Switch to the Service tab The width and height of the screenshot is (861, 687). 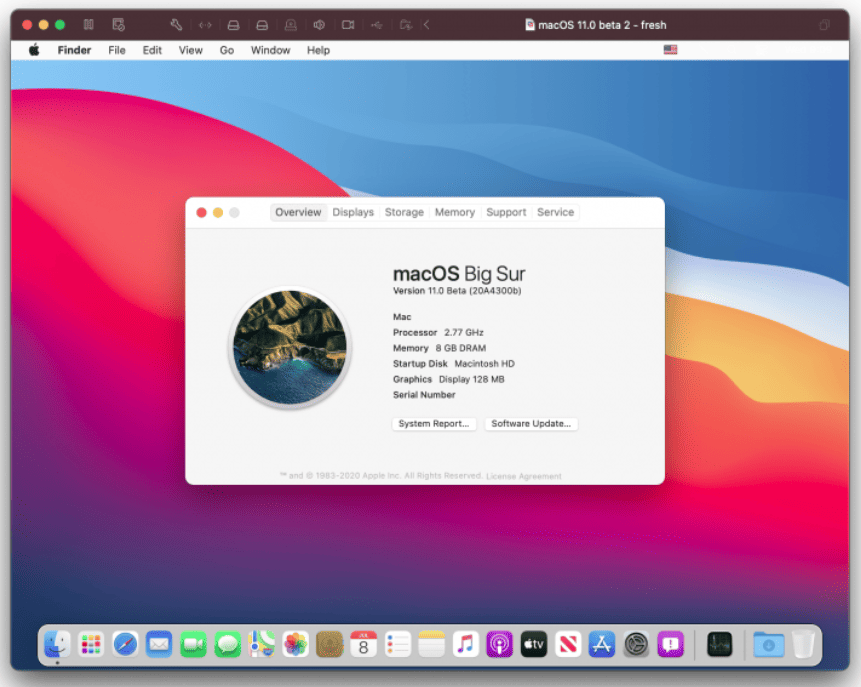pos(555,212)
